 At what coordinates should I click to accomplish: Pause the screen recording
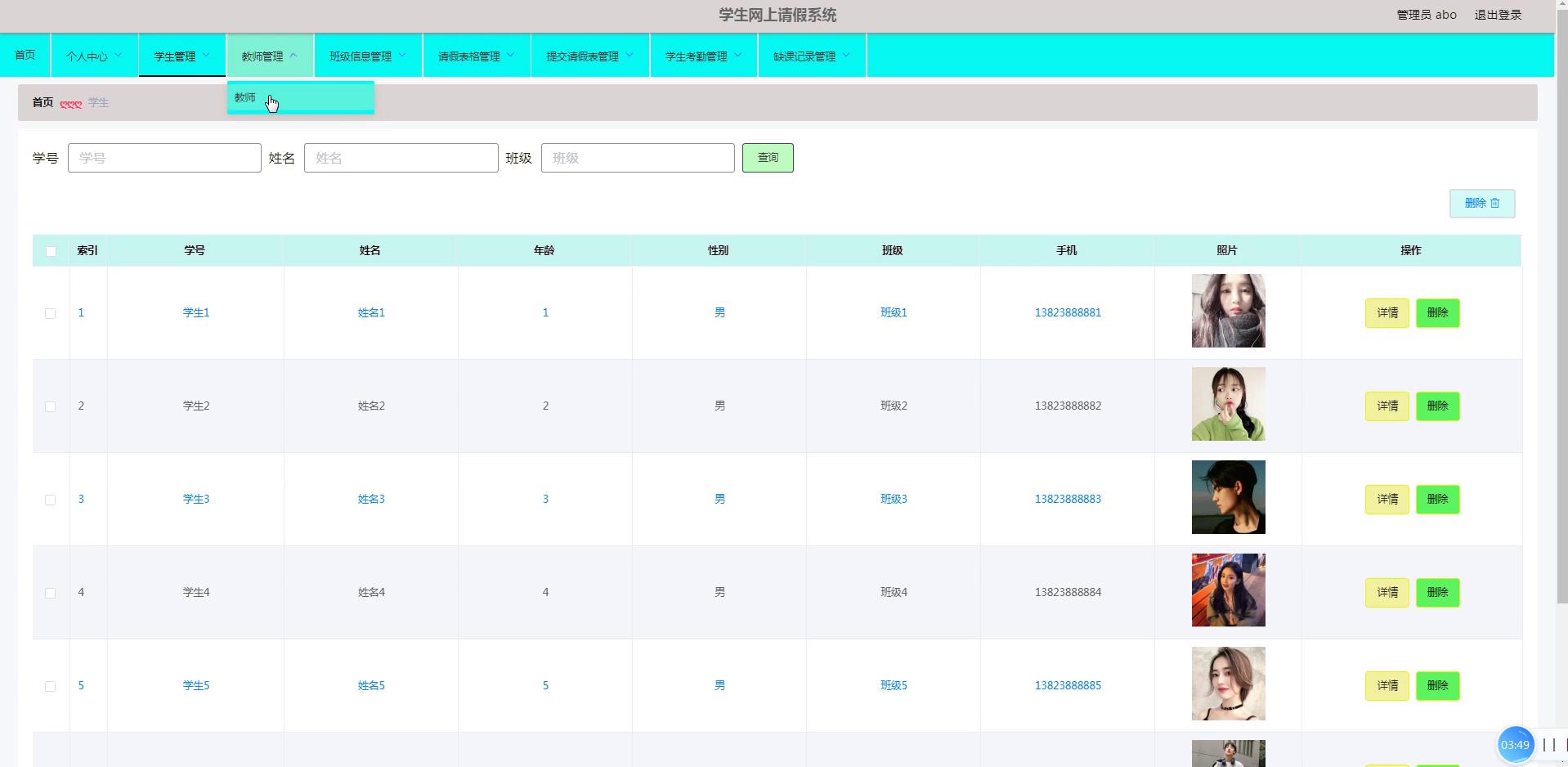(x=1548, y=744)
